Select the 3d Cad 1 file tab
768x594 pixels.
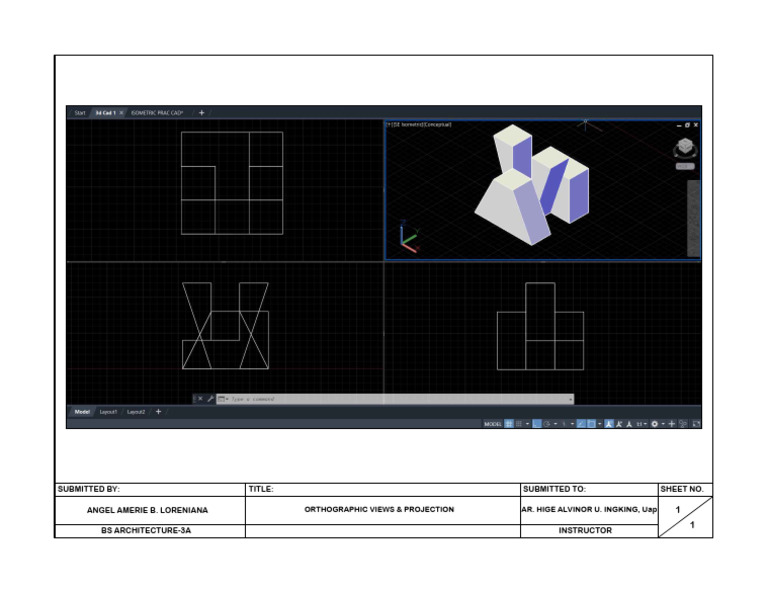(x=105, y=113)
